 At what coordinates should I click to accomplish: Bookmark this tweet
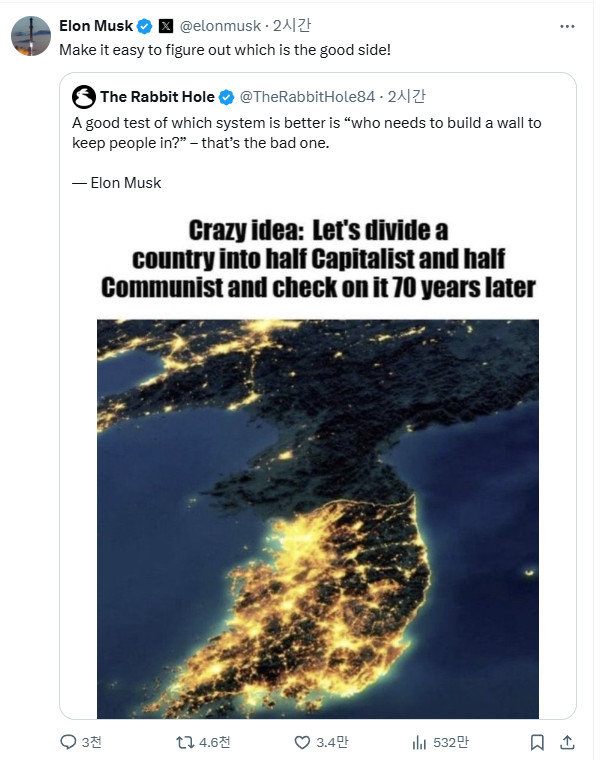coord(537,742)
